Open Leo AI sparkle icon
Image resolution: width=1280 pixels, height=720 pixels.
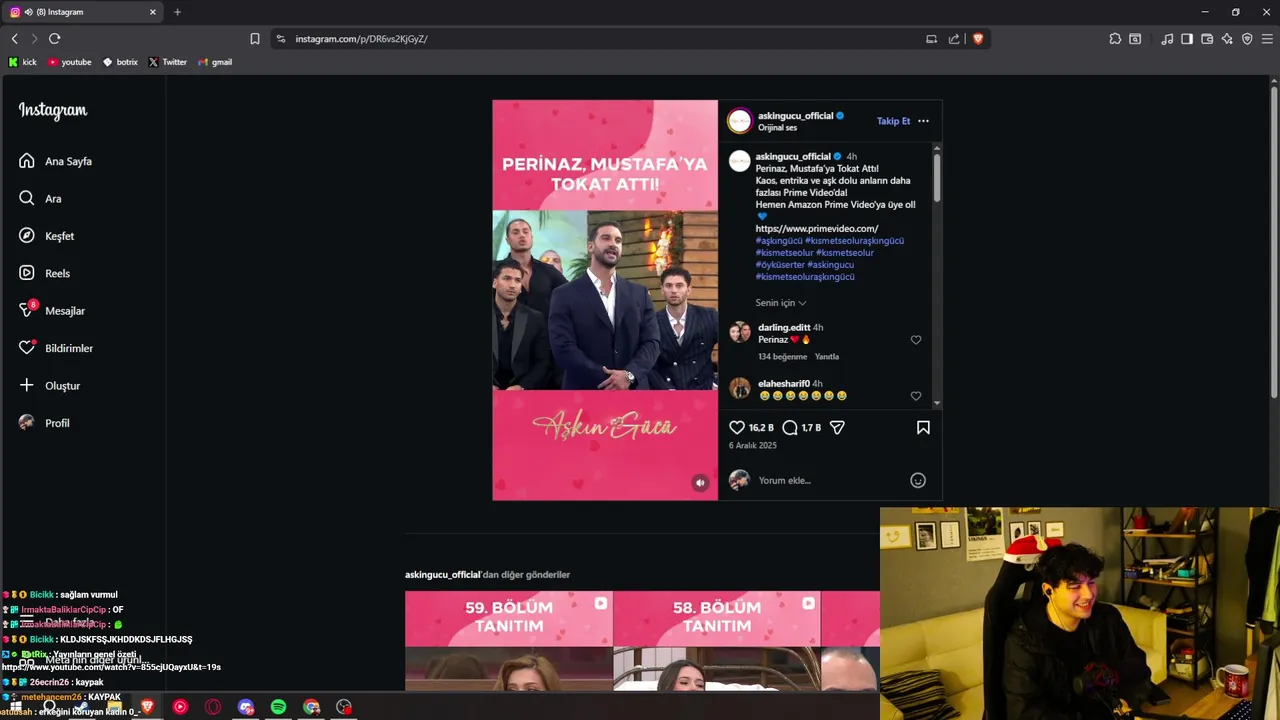[x=1227, y=39]
